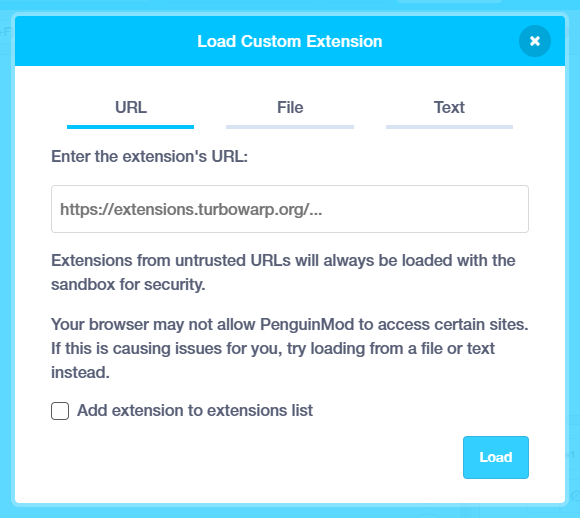The image size is (580, 518).
Task: Click the 'Enter the extension's URL:' label
Action: coord(149,157)
